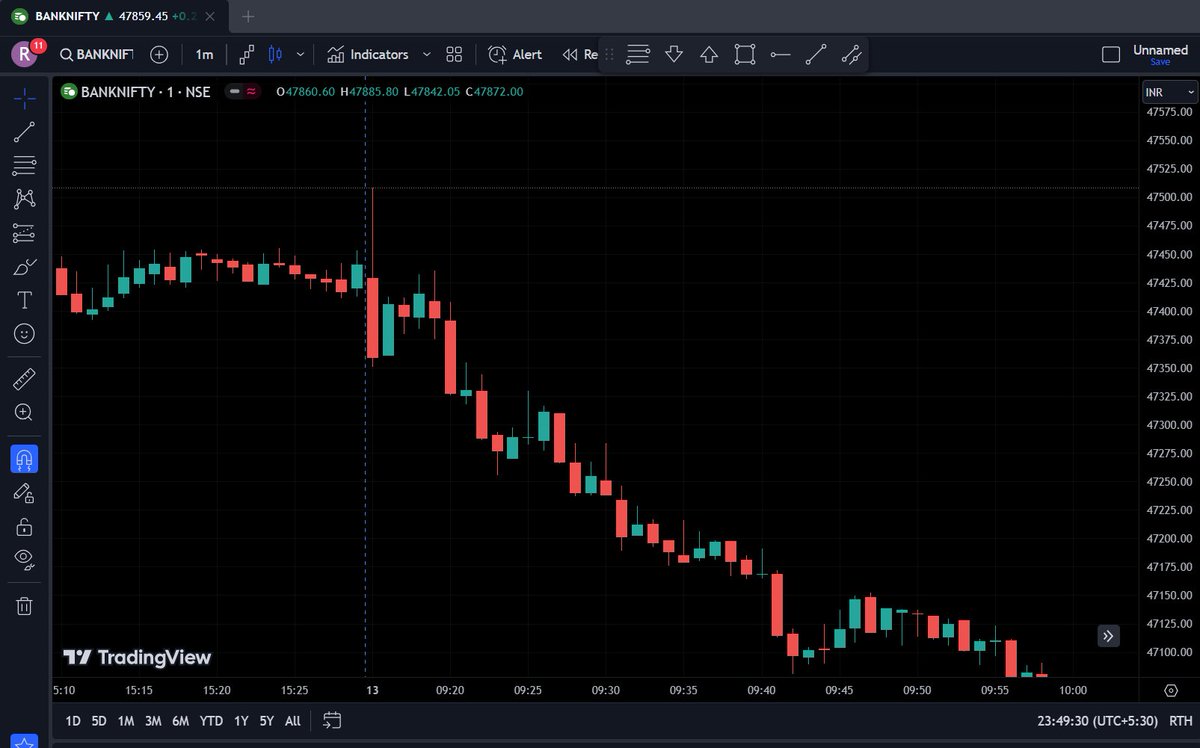Select the horizontal line tool in floating toolbar
This screenshot has width=1200, height=748.
click(780, 54)
